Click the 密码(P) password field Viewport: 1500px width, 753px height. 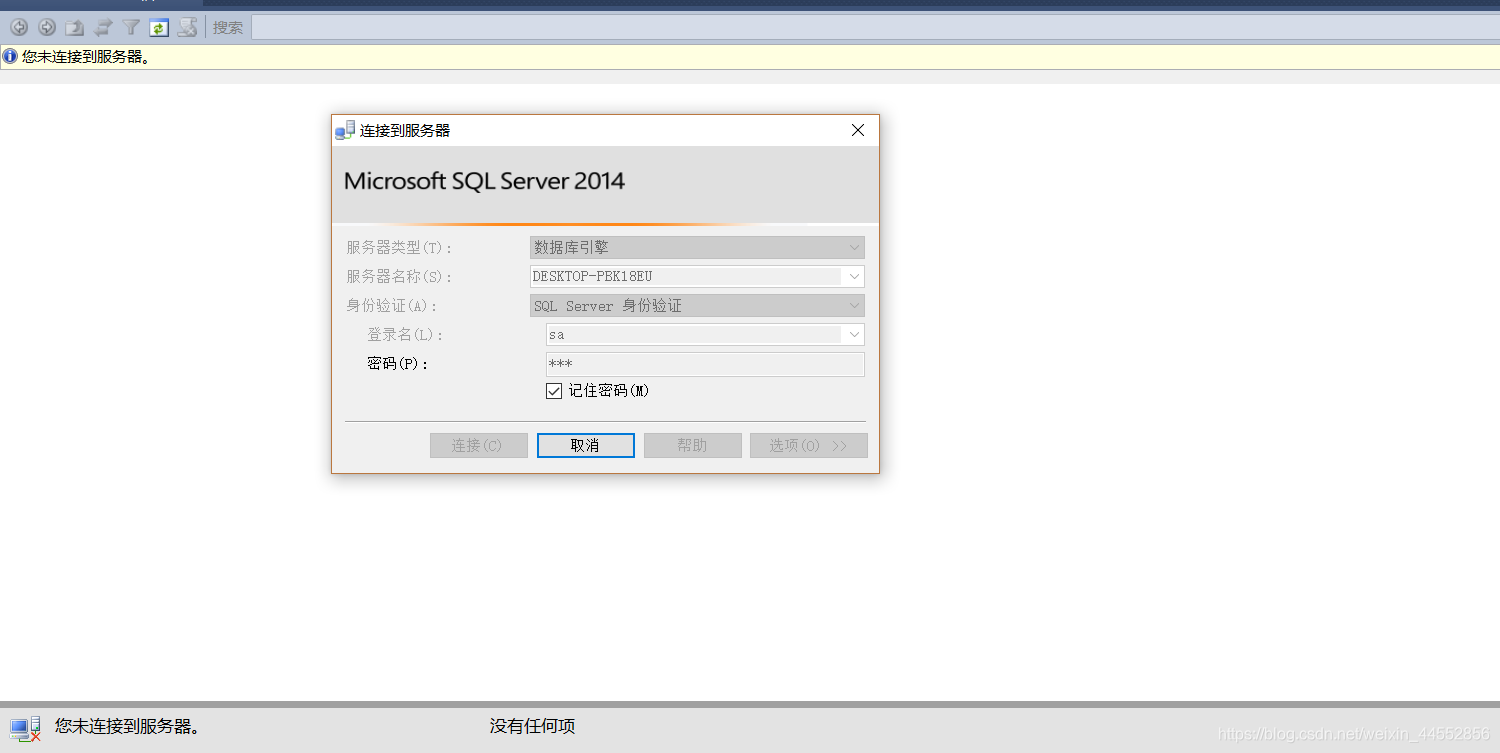coord(705,364)
